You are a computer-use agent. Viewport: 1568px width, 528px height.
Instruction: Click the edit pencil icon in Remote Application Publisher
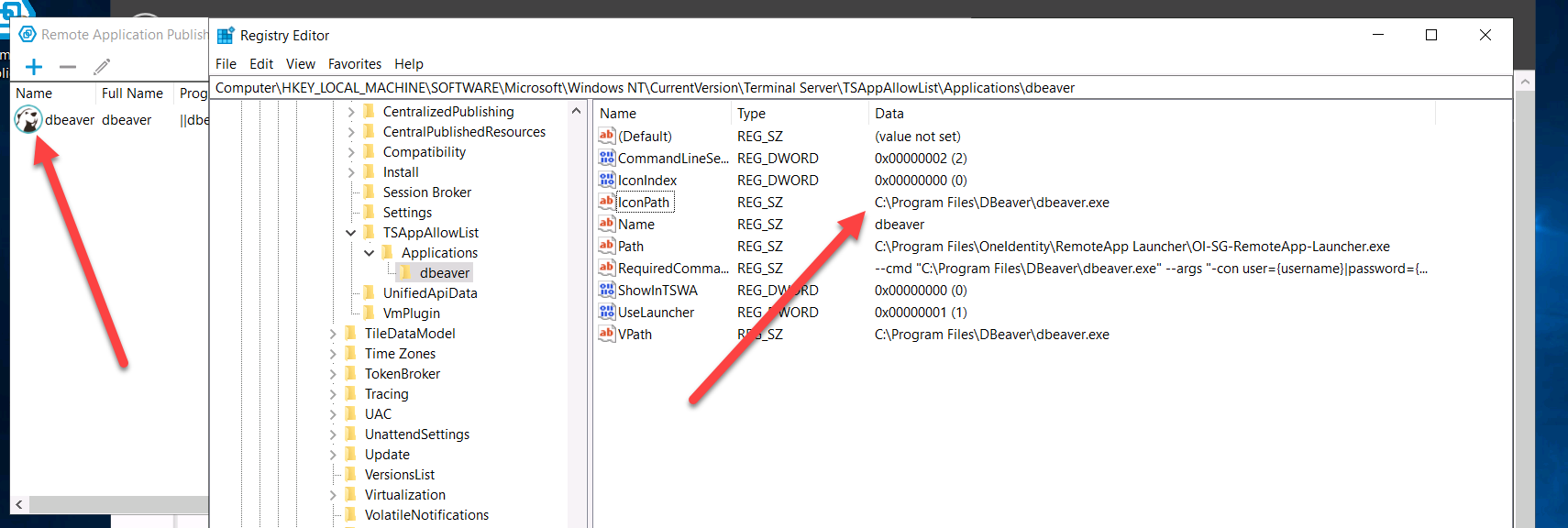(102, 66)
